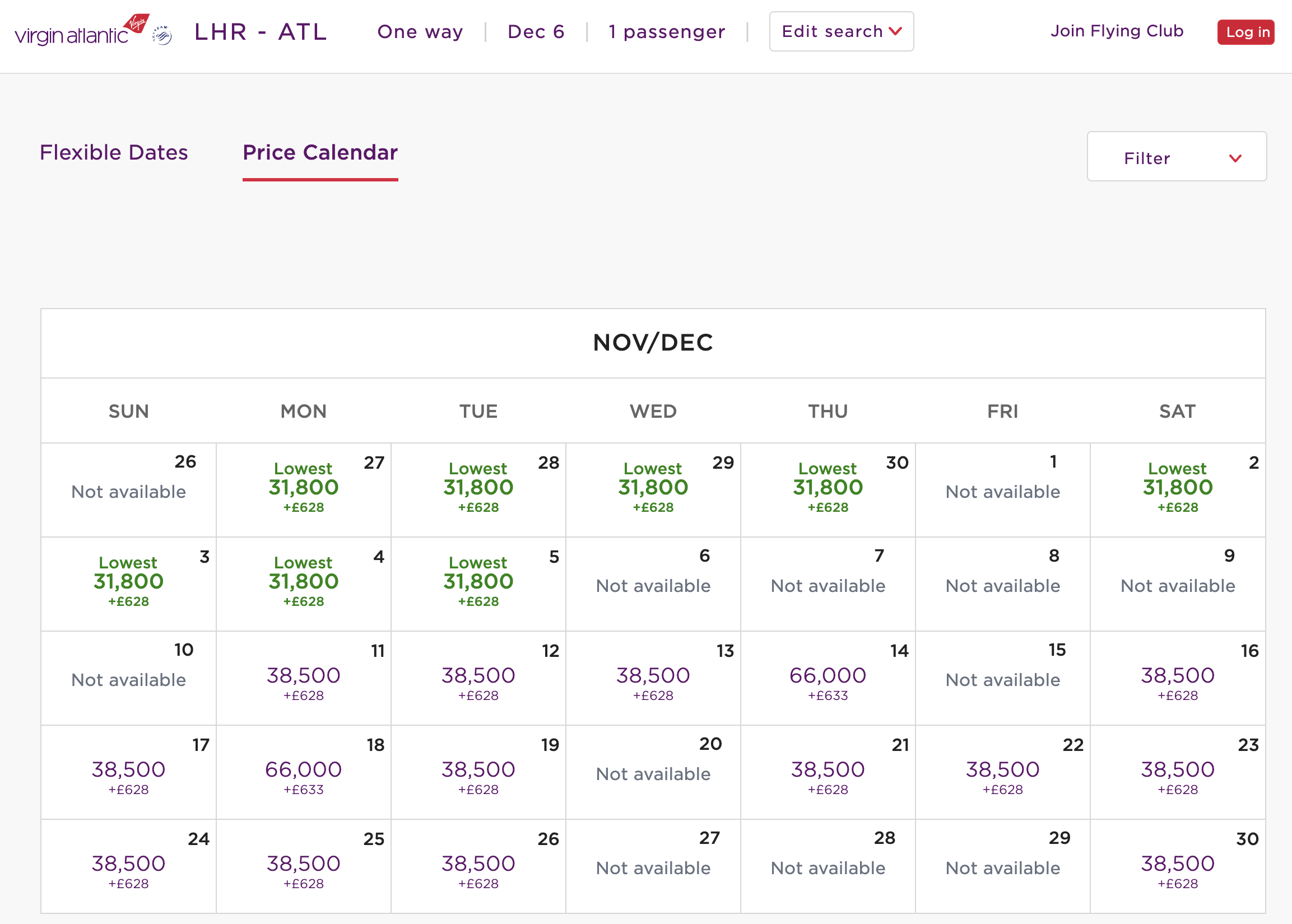The height and width of the screenshot is (924, 1292).
Task: Select Saturday Dec 2 lowest fare
Action: click(1178, 490)
